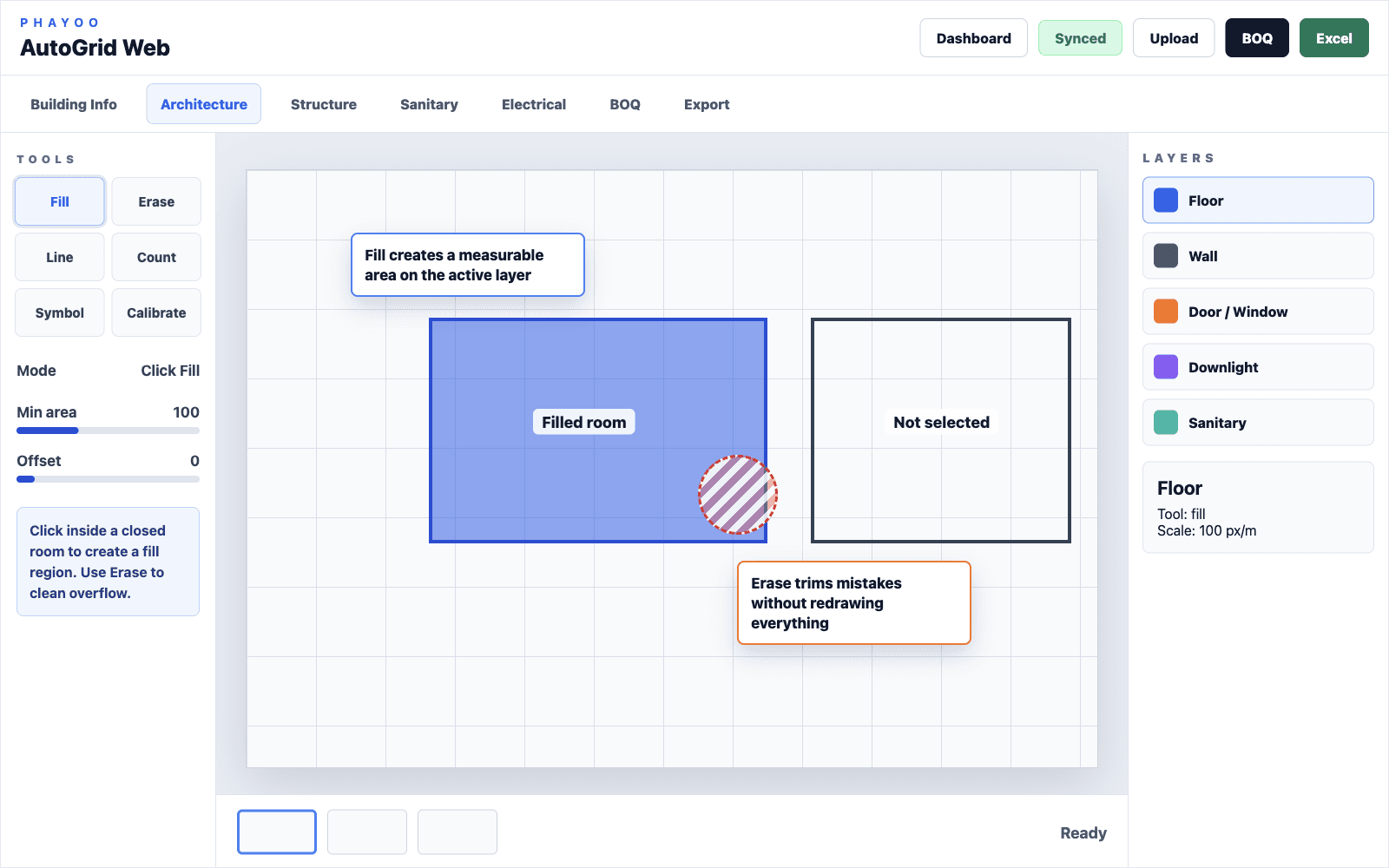Viewport: 1389px width, 868px height.
Task: Click the Synced status button
Action: point(1080,38)
